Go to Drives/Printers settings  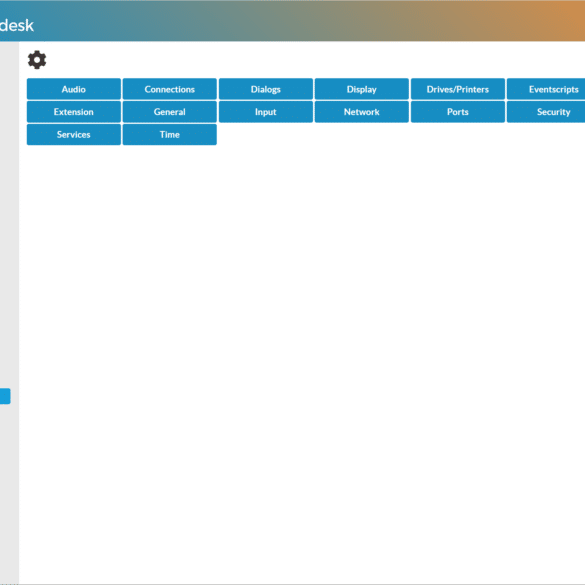pos(458,89)
